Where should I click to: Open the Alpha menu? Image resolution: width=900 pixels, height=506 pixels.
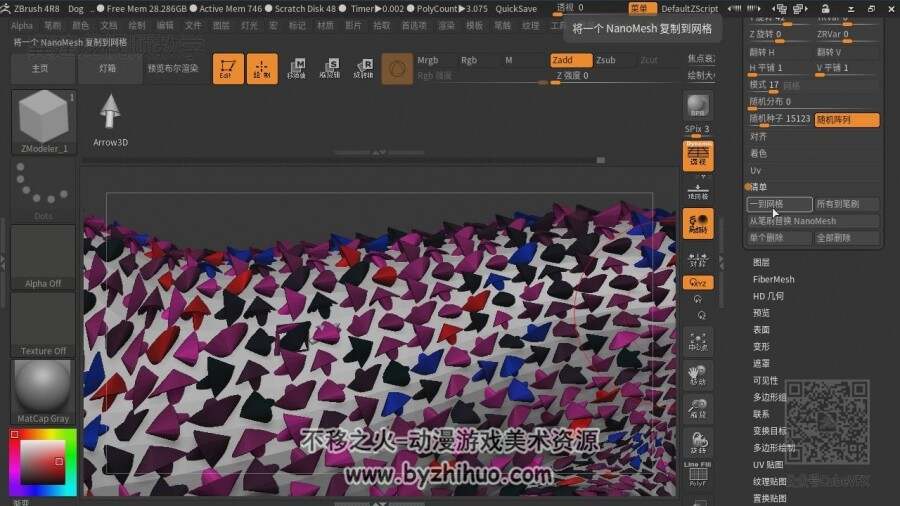tap(22, 26)
